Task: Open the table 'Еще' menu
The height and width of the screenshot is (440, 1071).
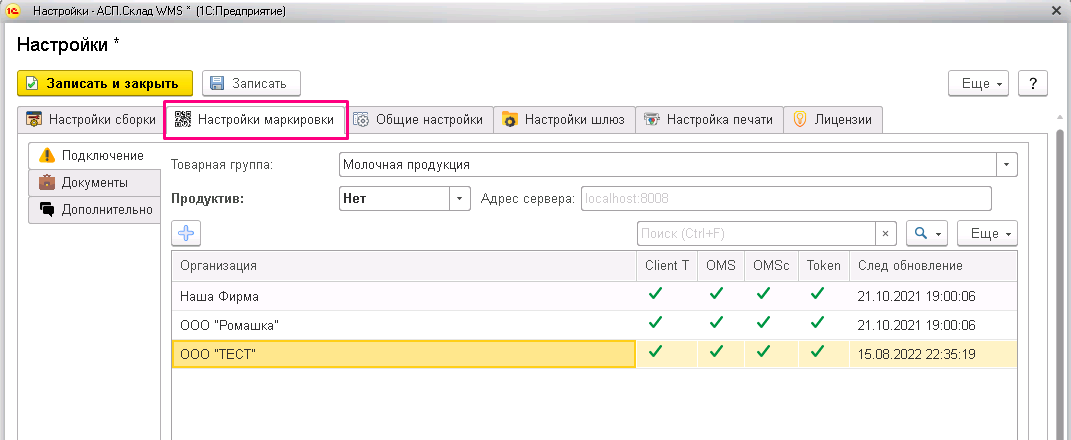Action: click(x=988, y=233)
